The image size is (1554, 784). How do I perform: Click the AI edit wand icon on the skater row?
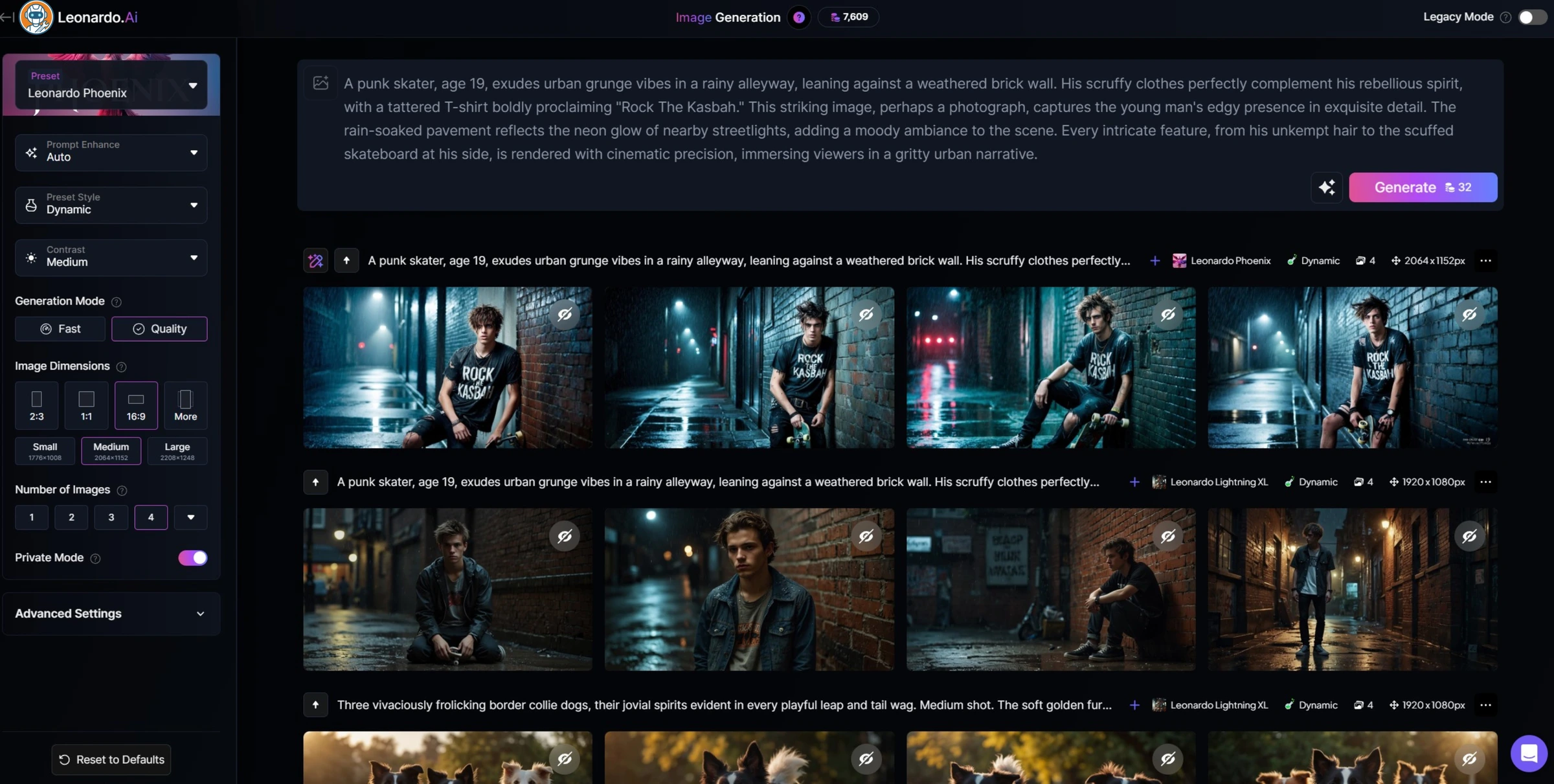pyautogui.click(x=315, y=260)
